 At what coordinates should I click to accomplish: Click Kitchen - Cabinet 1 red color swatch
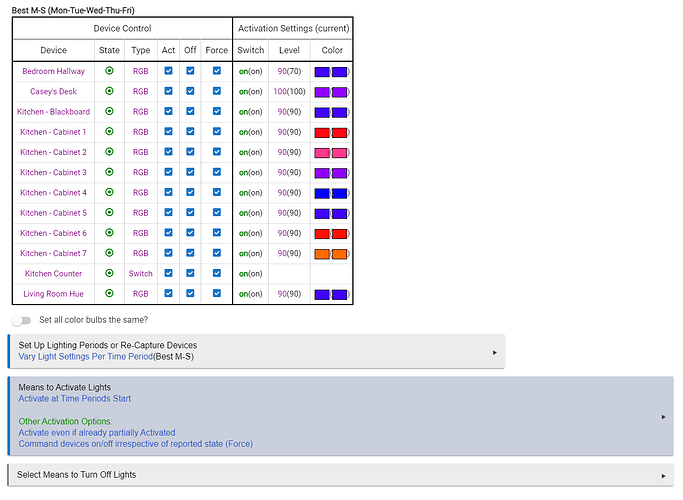[x=322, y=132]
